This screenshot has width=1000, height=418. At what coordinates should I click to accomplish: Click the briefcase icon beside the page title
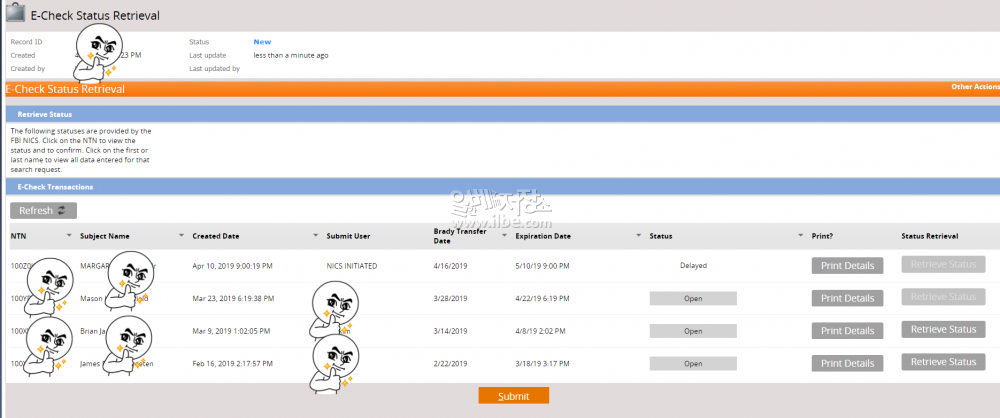pyautogui.click(x=14, y=15)
